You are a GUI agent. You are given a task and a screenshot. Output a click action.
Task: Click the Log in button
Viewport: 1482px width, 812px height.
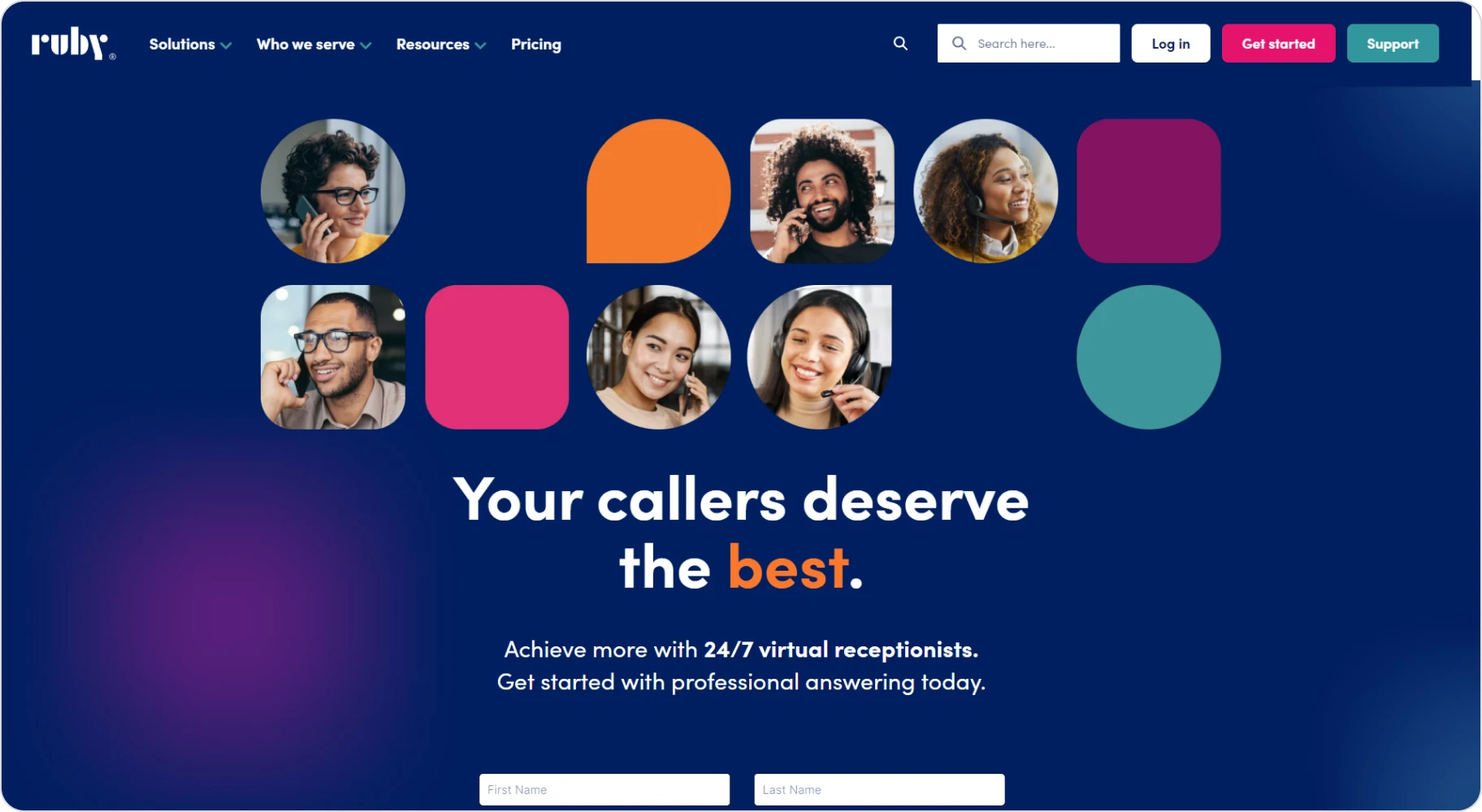pyautogui.click(x=1170, y=43)
